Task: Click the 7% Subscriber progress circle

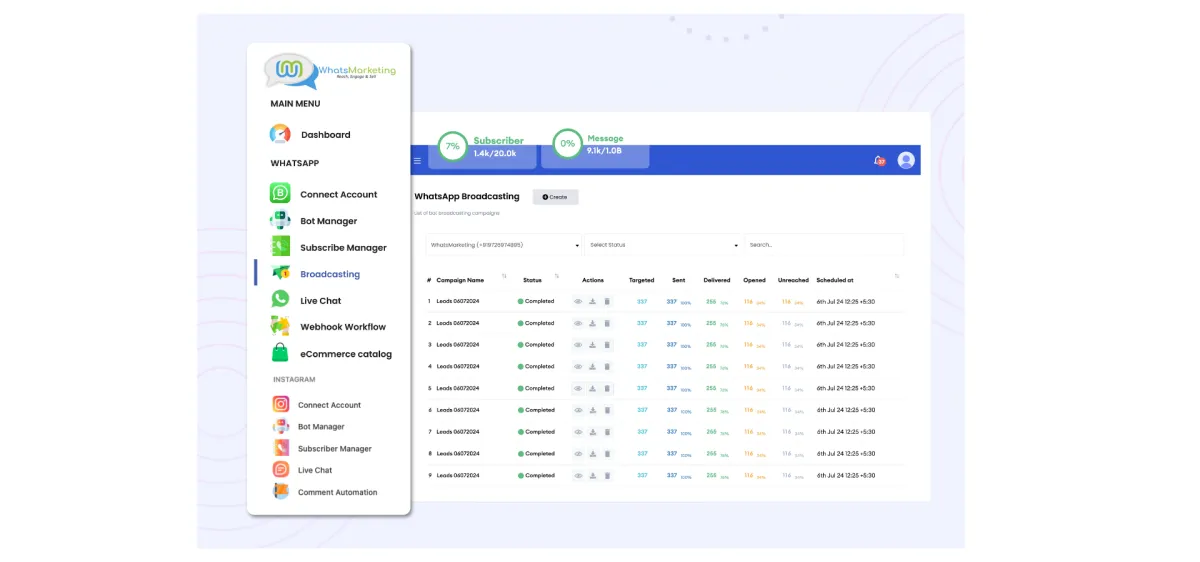Action: 453,146
